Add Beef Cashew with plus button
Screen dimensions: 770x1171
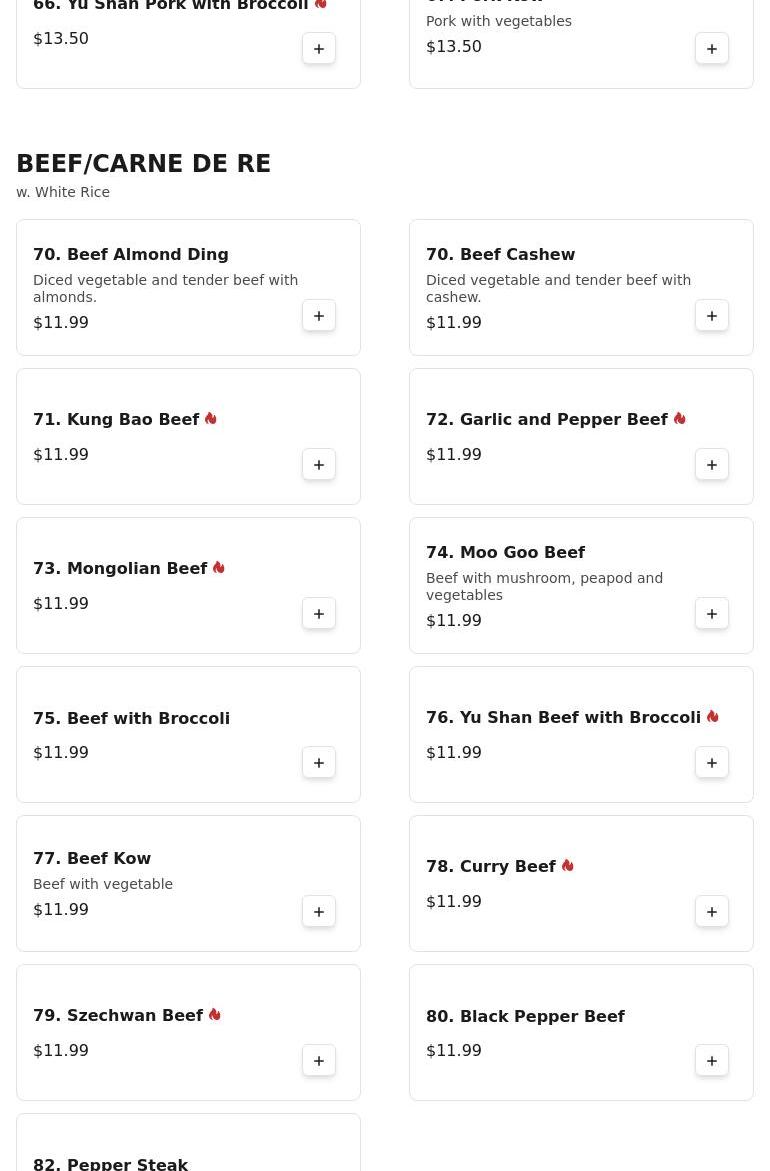coord(712,315)
